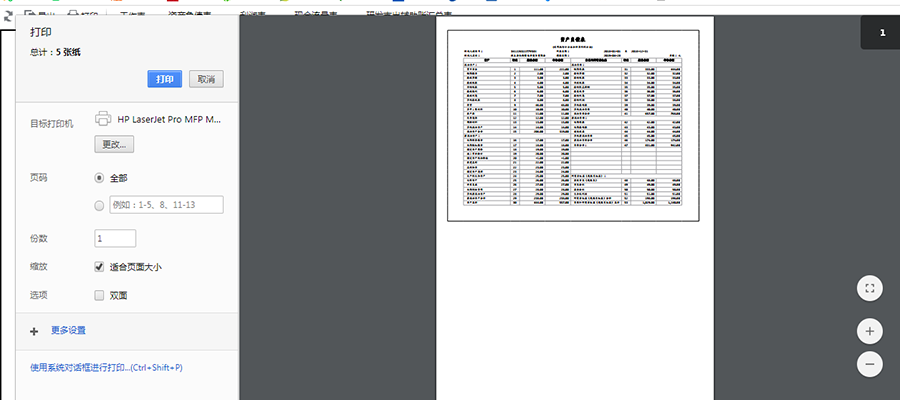Viewport: 900px width, 400px height.
Task: Enable the 双面 duplex checkbox
Action: click(99, 295)
